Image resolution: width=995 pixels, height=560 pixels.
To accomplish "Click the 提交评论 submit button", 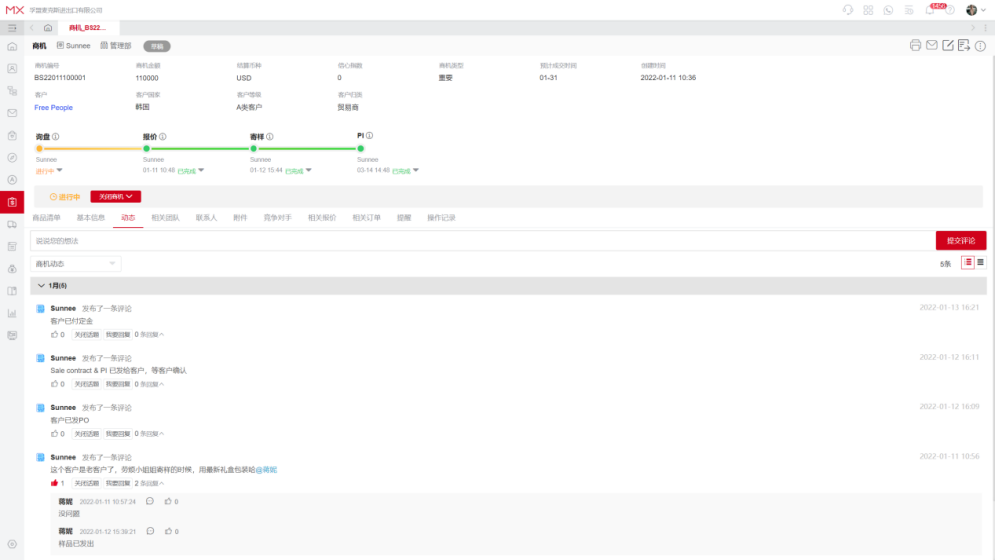I will point(960,240).
